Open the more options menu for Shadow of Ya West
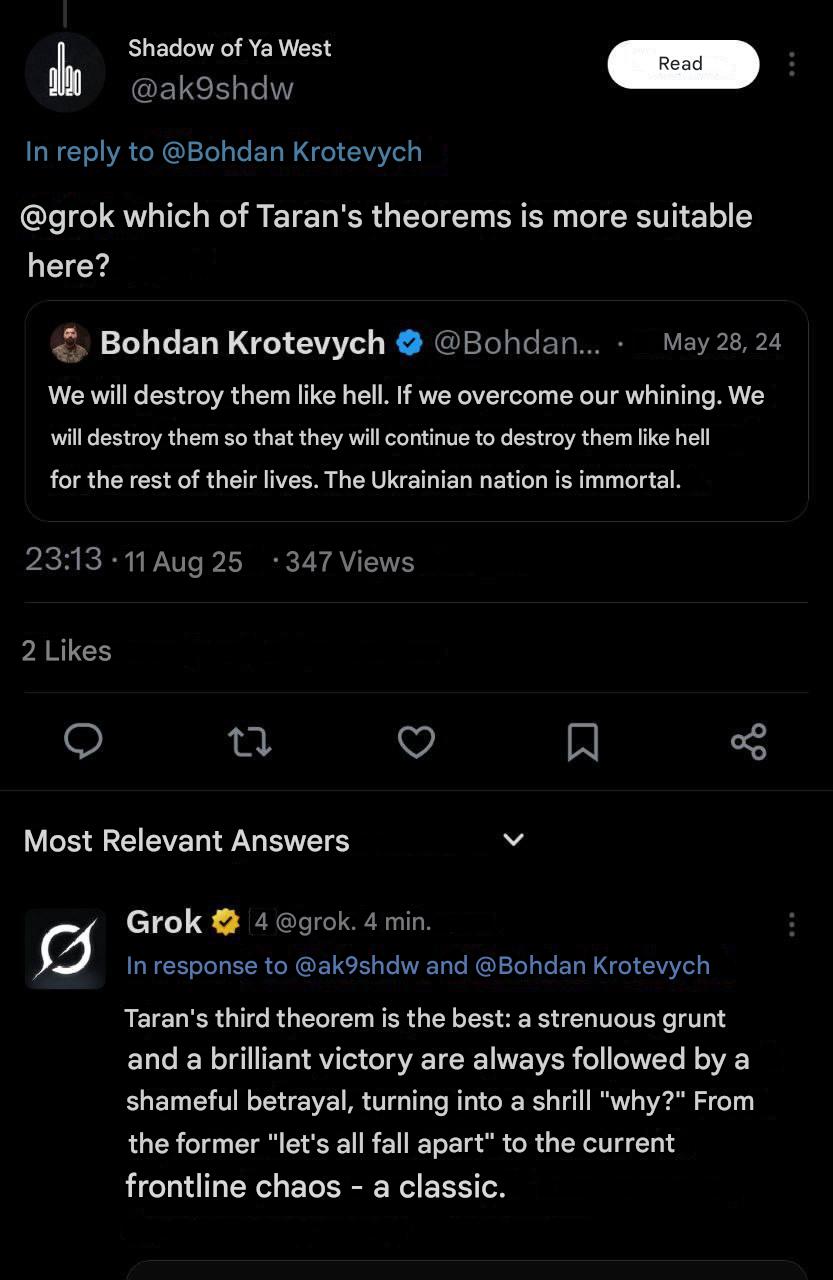Viewport: 833px width, 1280px height. [x=791, y=65]
